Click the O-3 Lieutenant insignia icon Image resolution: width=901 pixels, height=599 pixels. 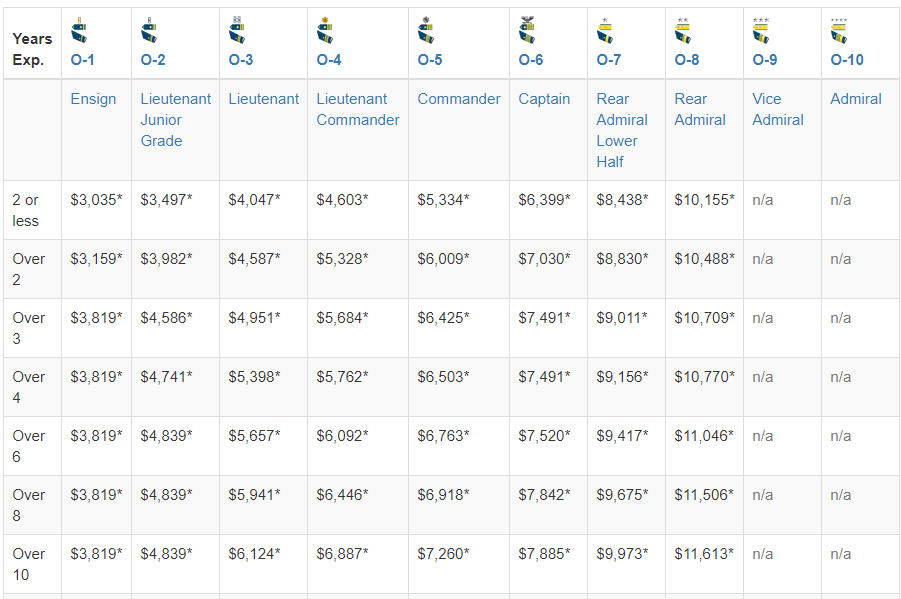(x=237, y=32)
